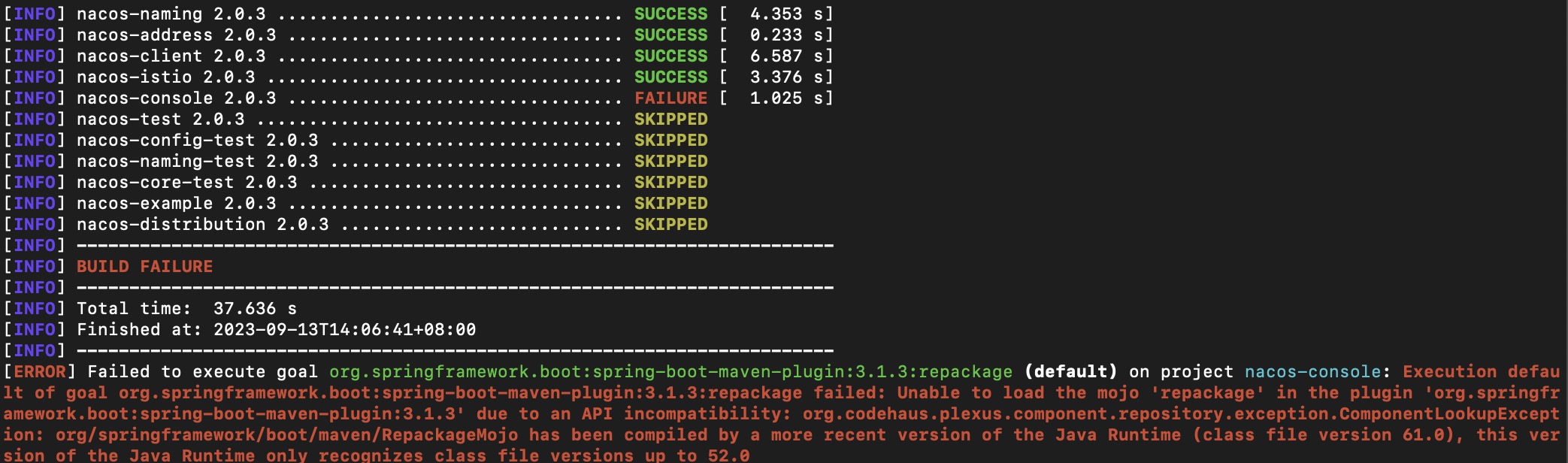The image size is (1568, 463).
Task: Click the Finished at timestamp
Action: 344,330
